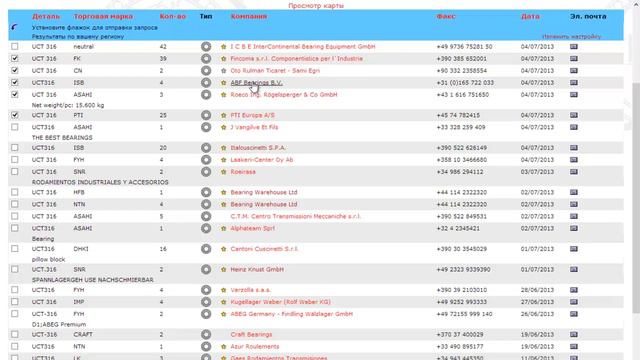
Task: Uncheck the UCT 316 PTI row checkbox
Action: coord(15,115)
